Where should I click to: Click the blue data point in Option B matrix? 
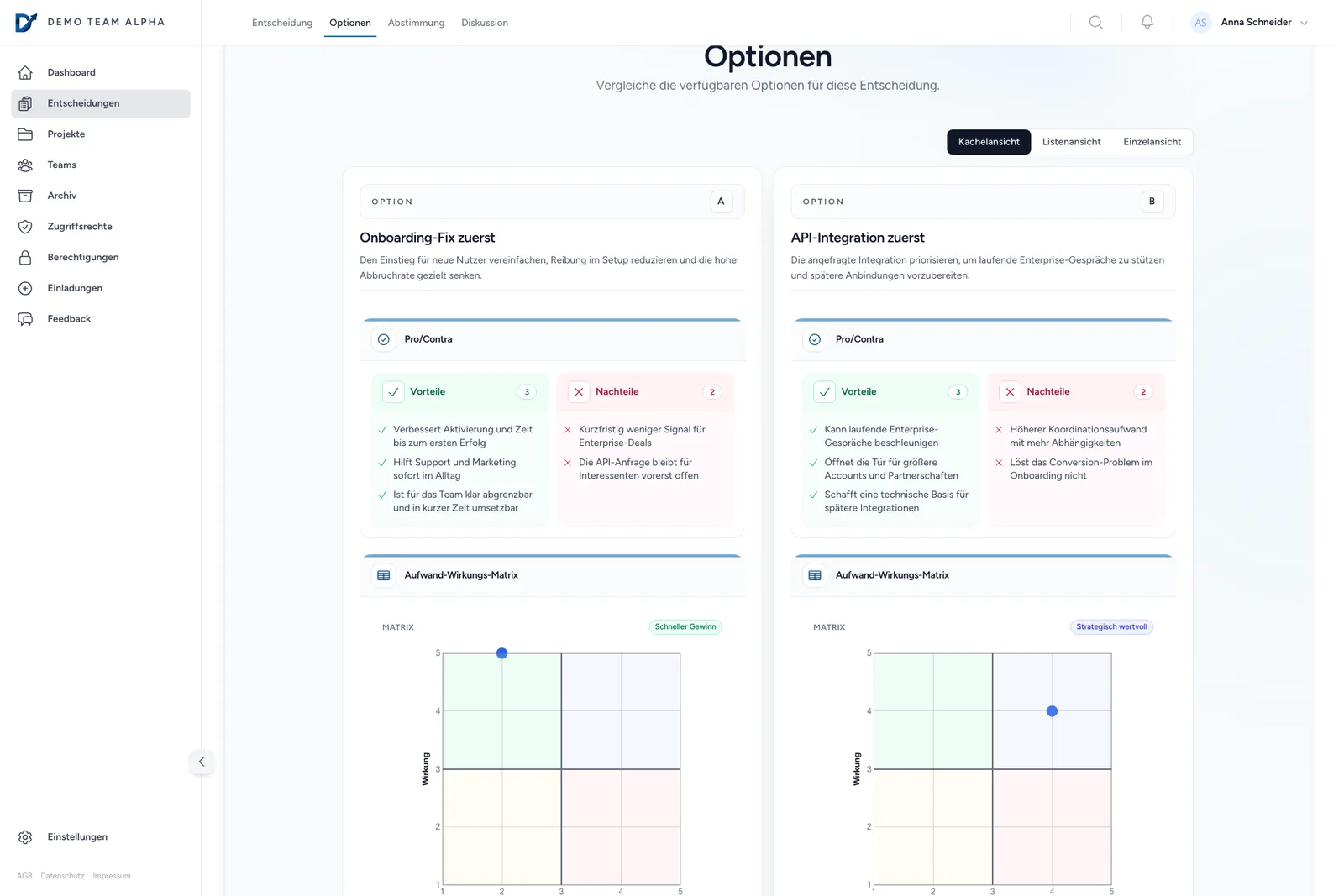click(1052, 711)
